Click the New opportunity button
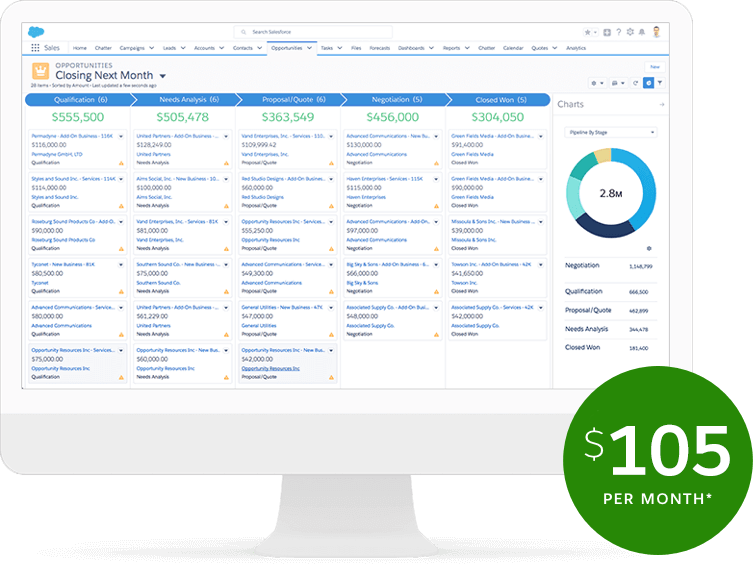 pos(655,67)
